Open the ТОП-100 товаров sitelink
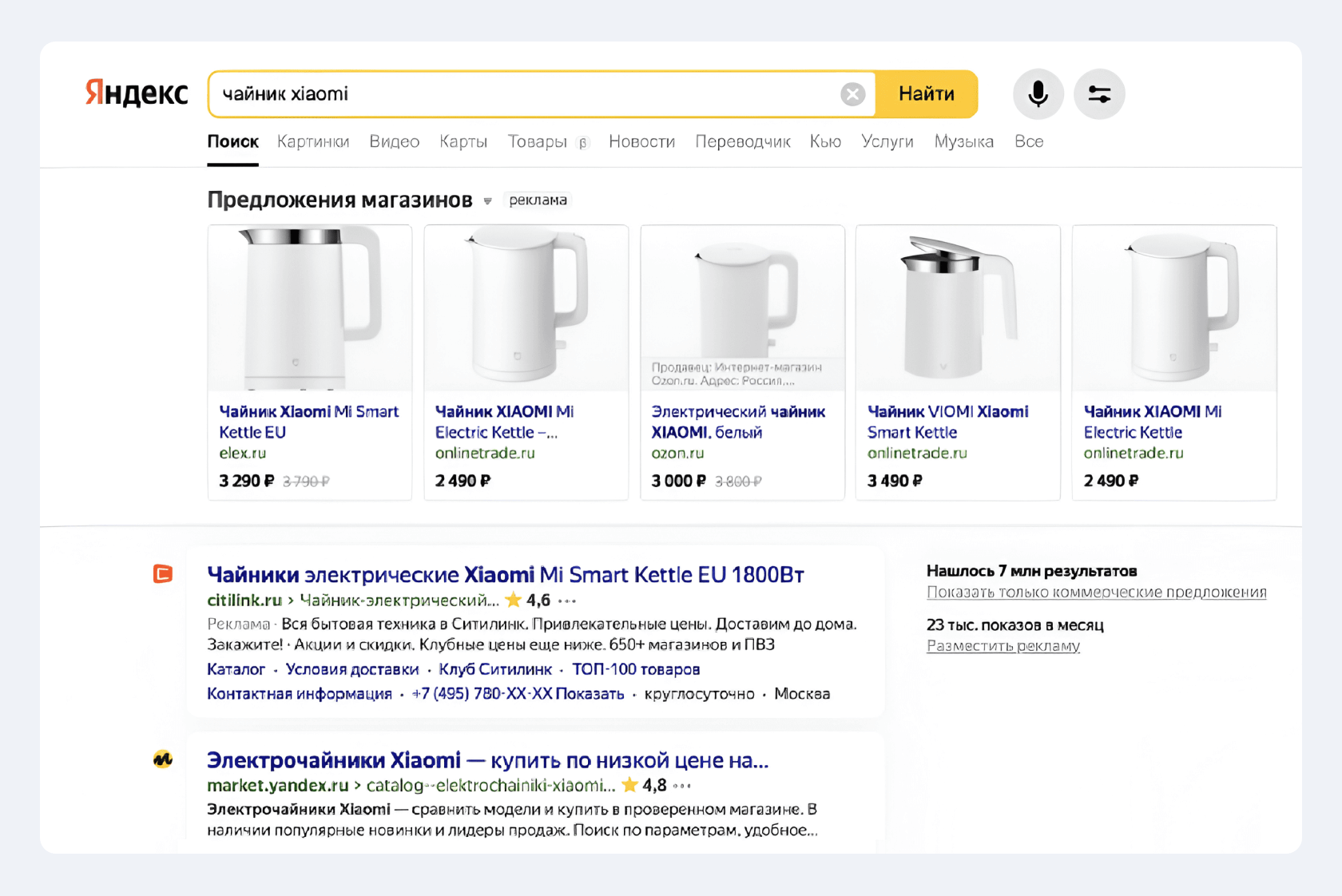The image size is (1342, 896). (x=636, y=669)
